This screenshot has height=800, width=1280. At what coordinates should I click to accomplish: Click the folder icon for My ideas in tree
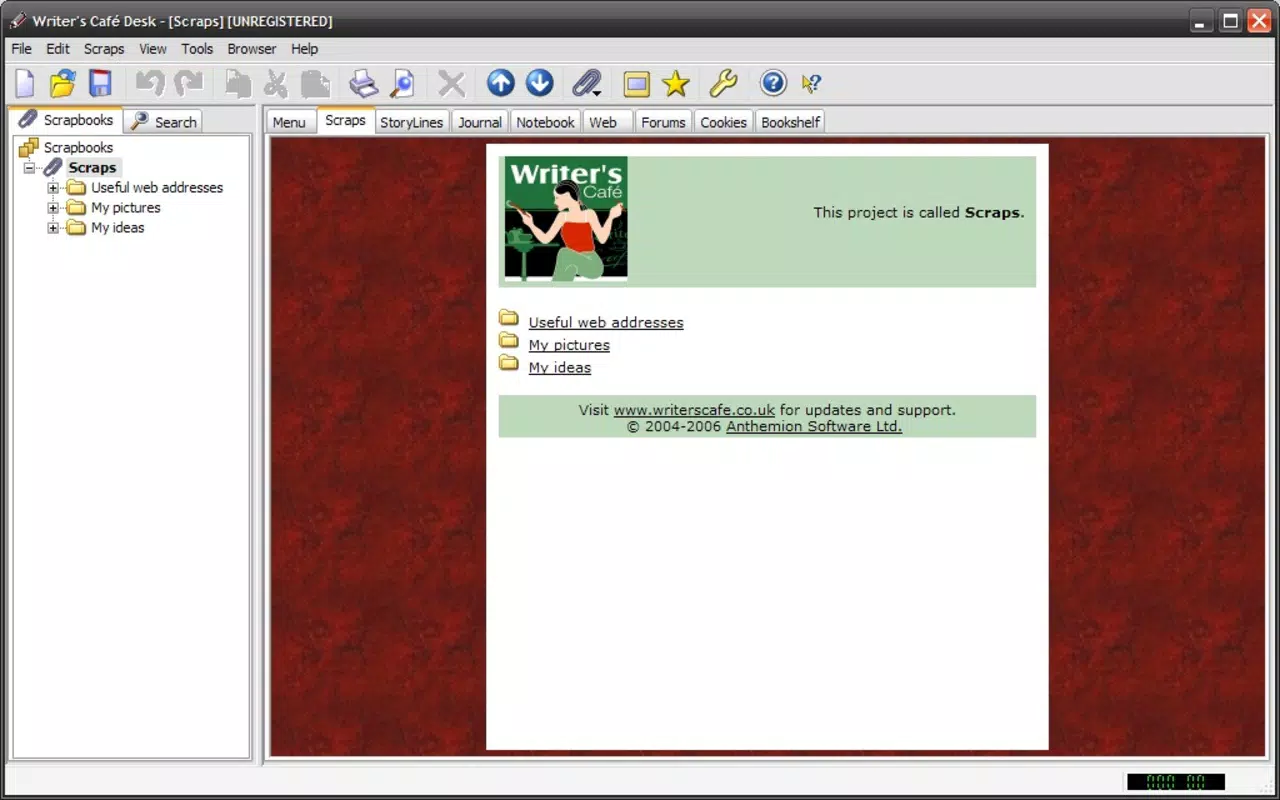tap(77, 228)
